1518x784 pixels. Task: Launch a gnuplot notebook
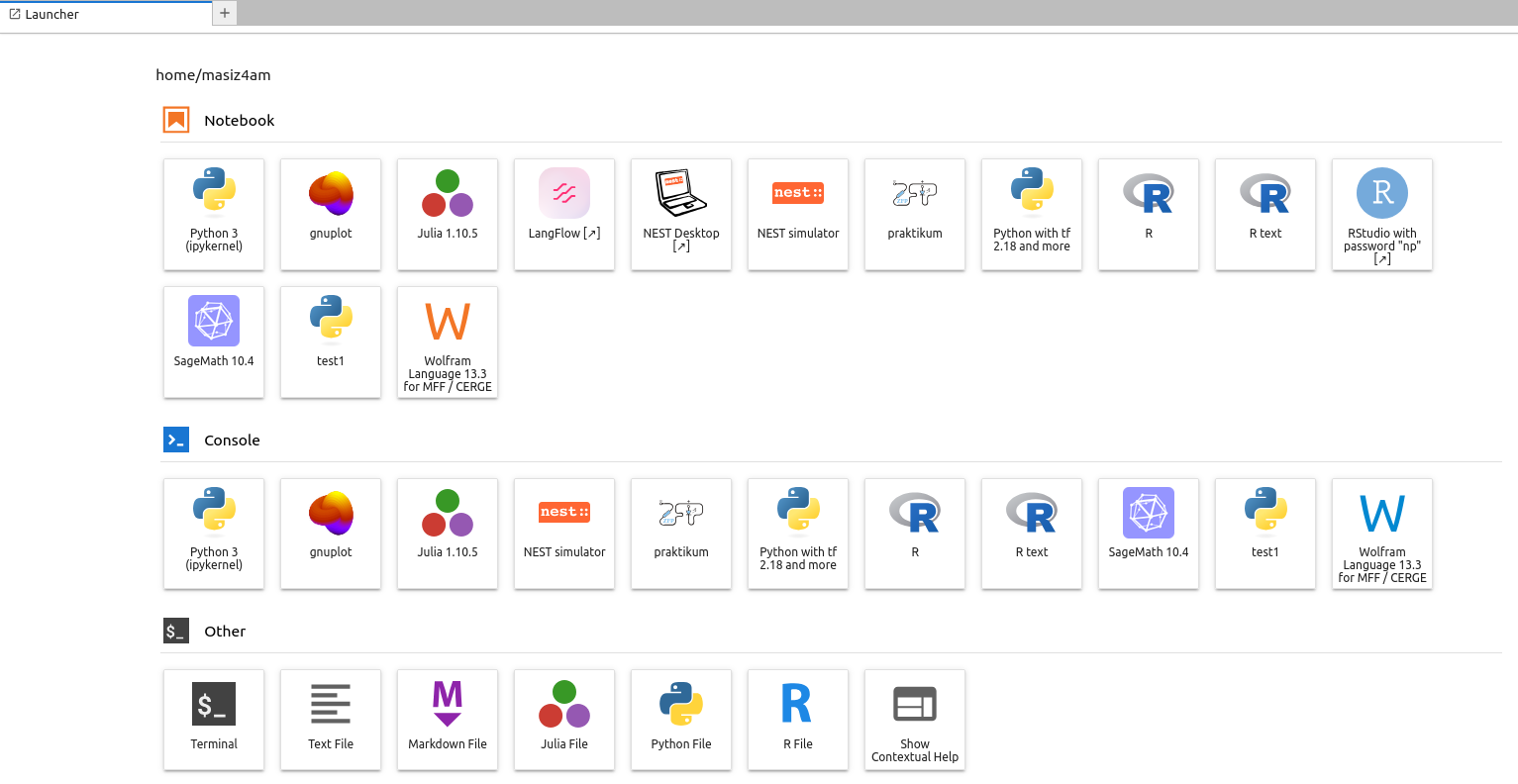tap(331, 214)
